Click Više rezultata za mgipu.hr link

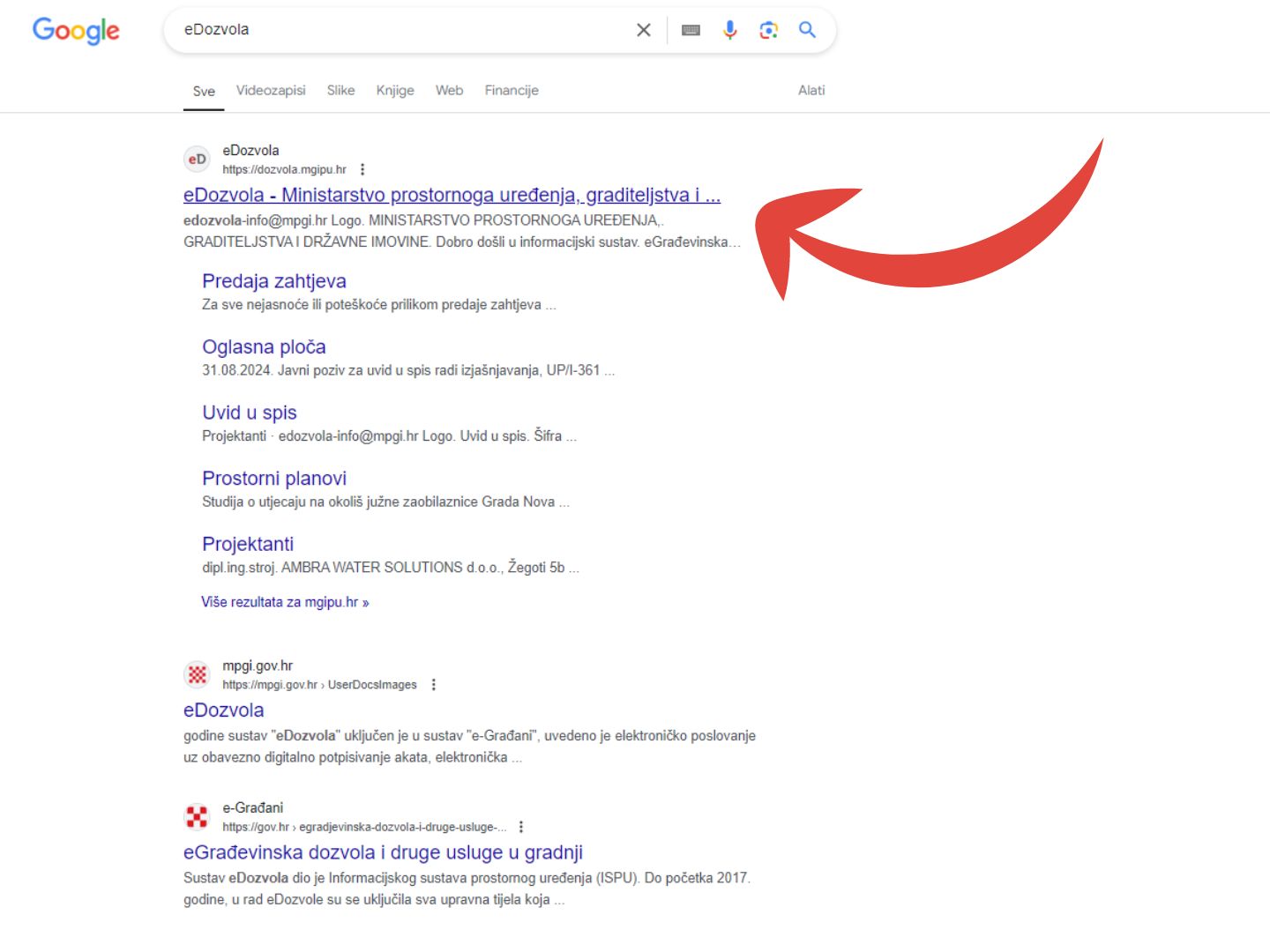pos(285,602)
